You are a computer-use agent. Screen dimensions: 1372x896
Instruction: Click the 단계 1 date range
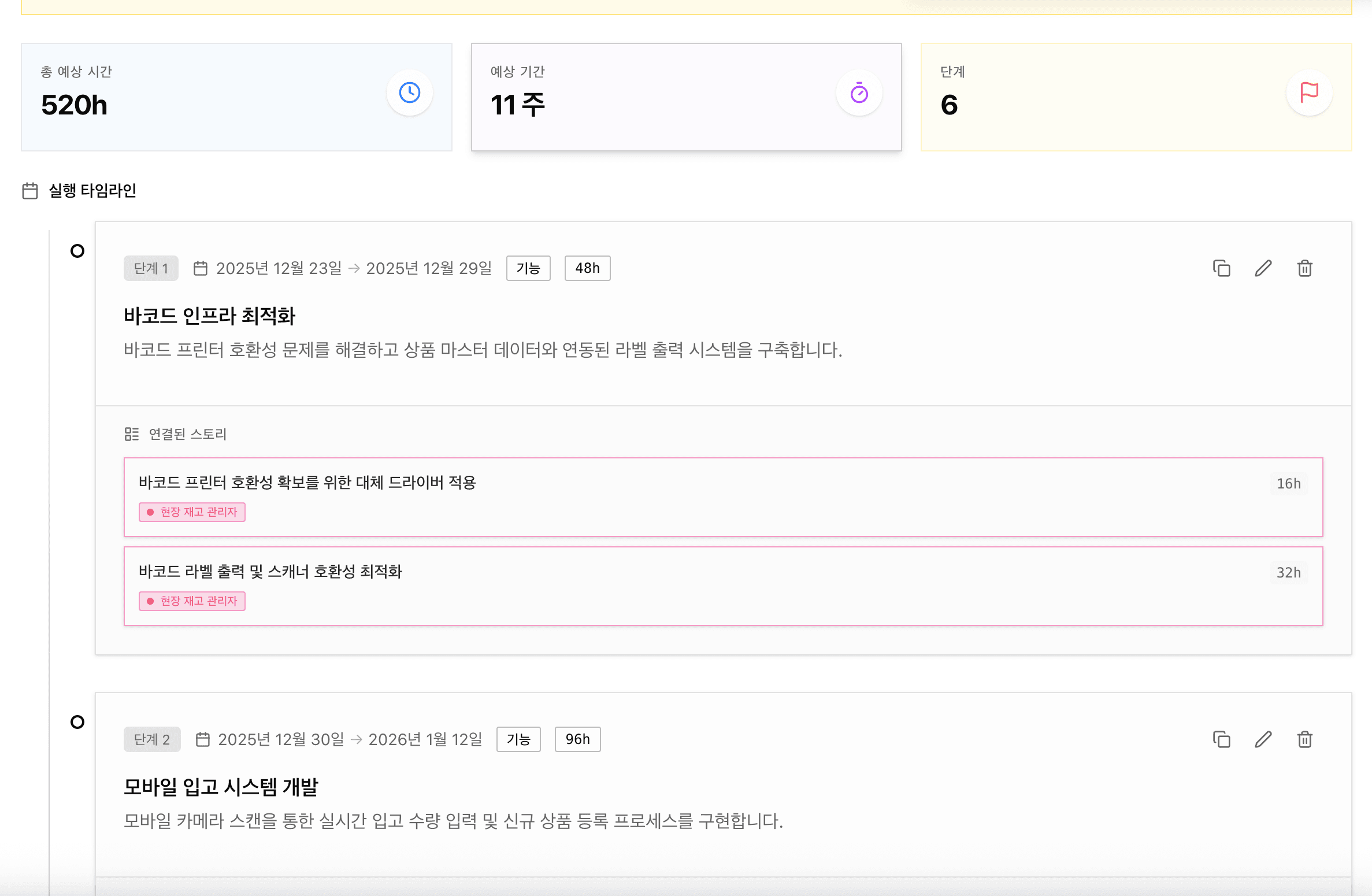[x=354, y=268]
